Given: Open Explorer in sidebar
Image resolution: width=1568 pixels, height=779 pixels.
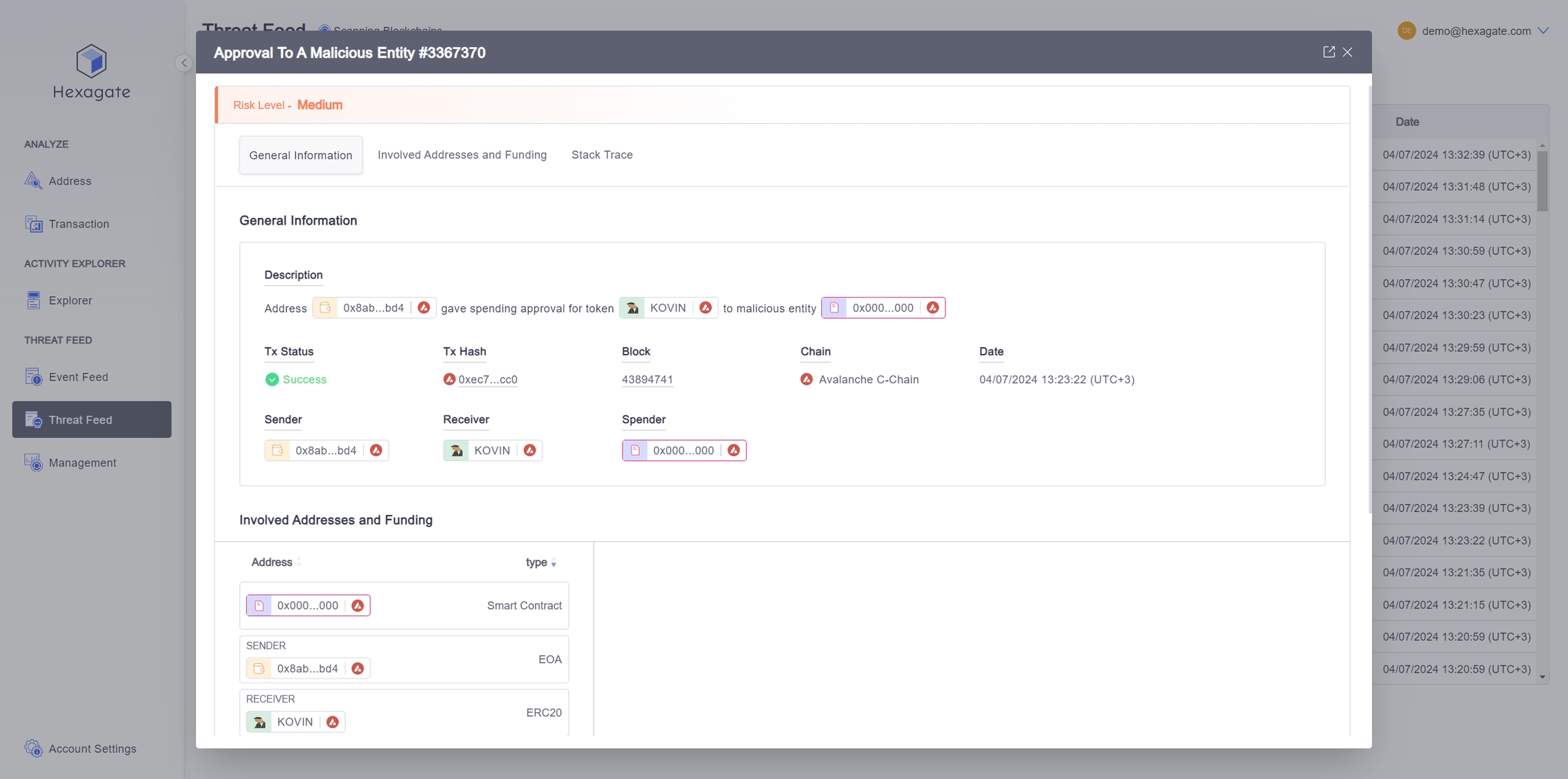Looking at the screenshot, I should [x=70, y=300].
